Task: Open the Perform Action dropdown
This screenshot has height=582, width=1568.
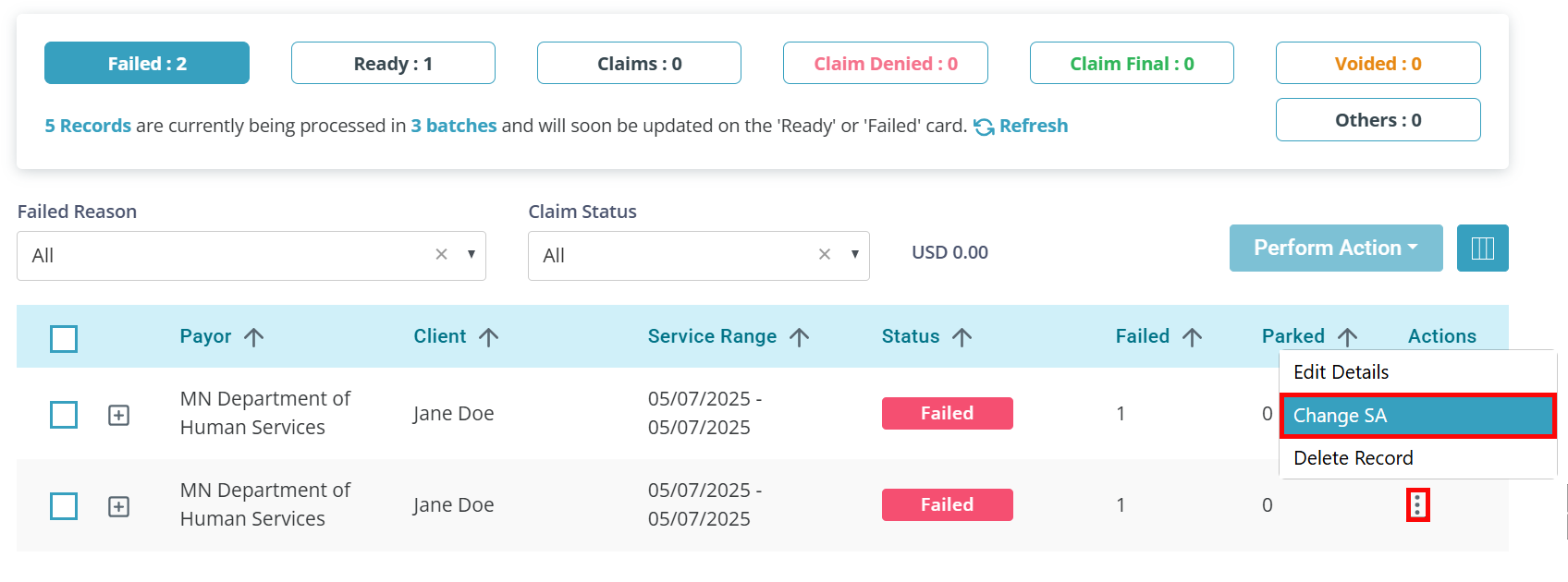Action: pyautogui.click(x=1336, y=248)
